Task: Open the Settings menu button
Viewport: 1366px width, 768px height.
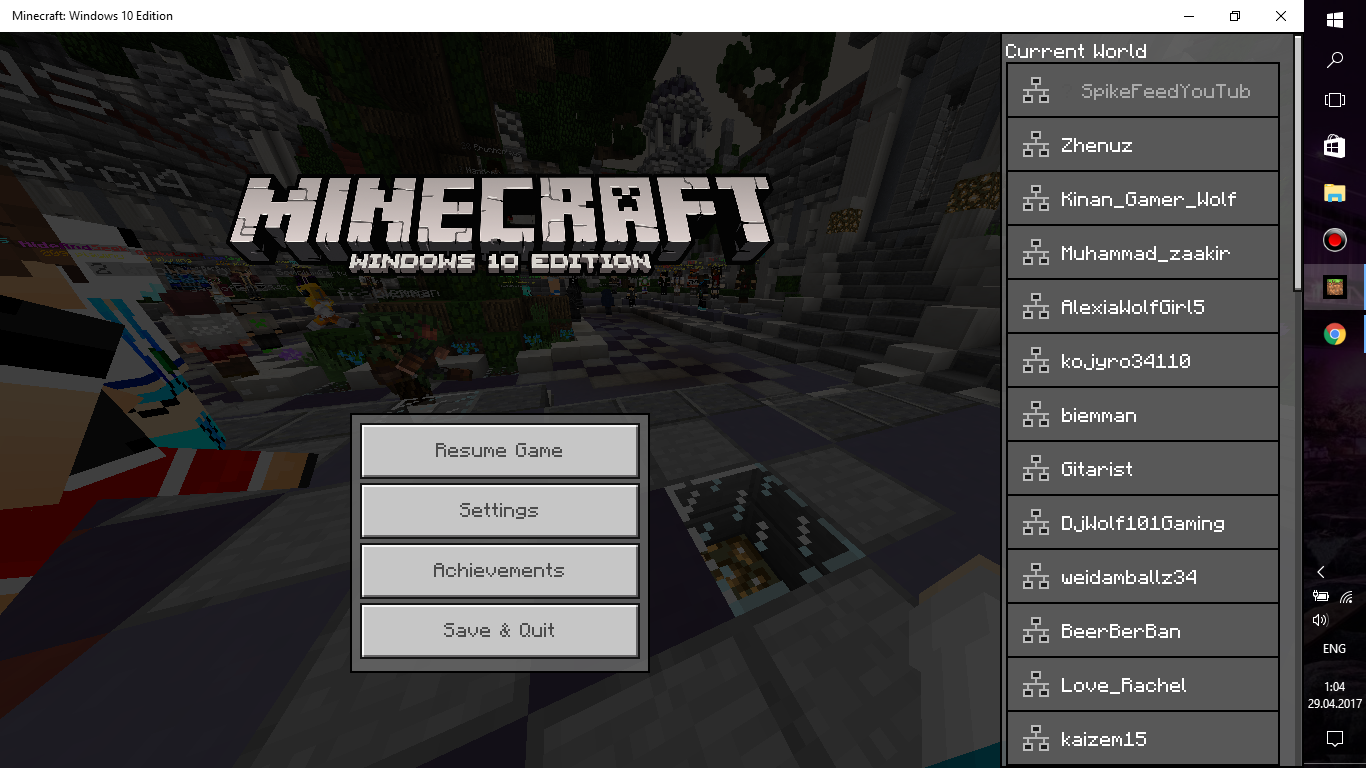Action: point(499,511)
